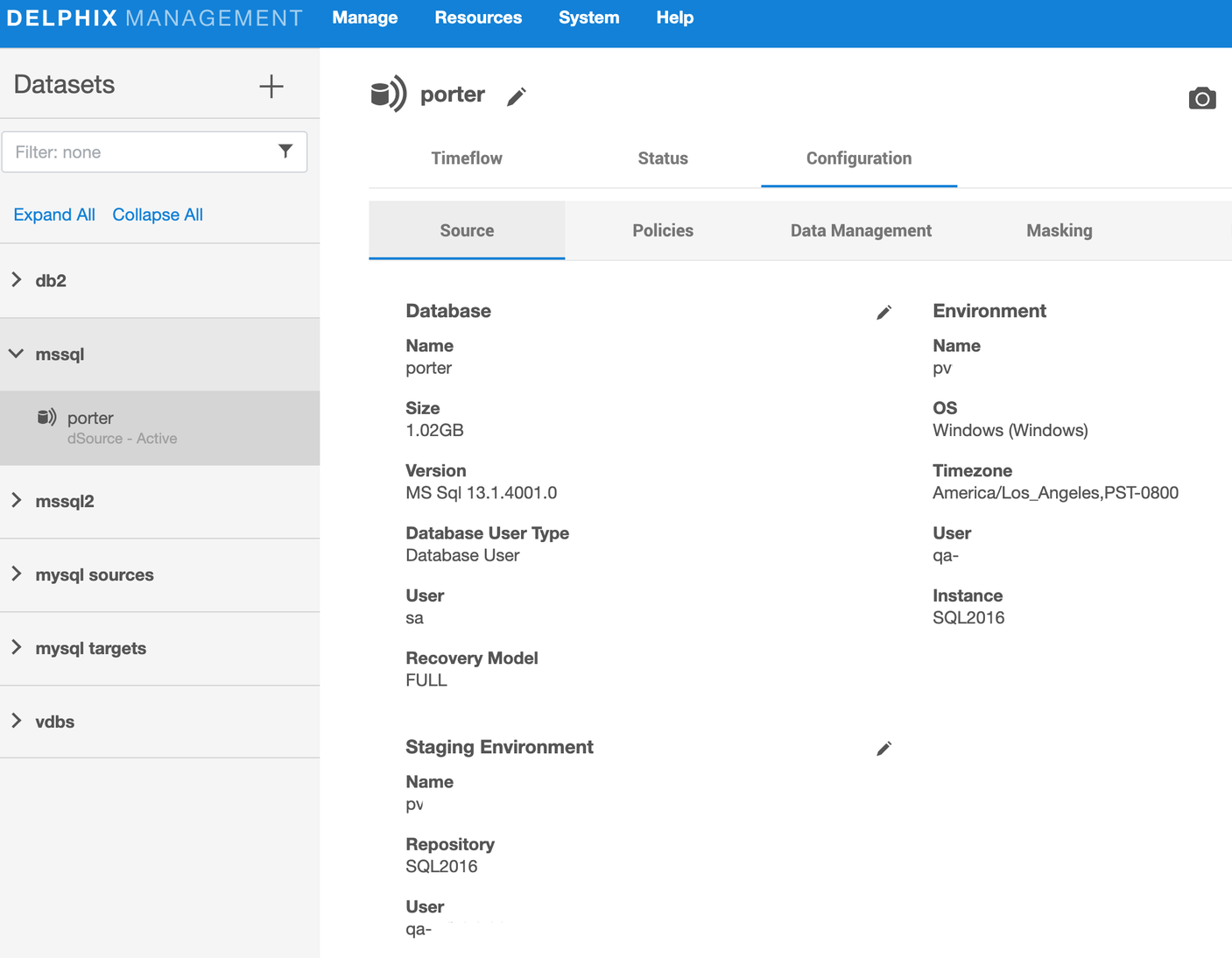Open the Manage menu
Screen dimensions: 1232x958
tap(365, 18)
